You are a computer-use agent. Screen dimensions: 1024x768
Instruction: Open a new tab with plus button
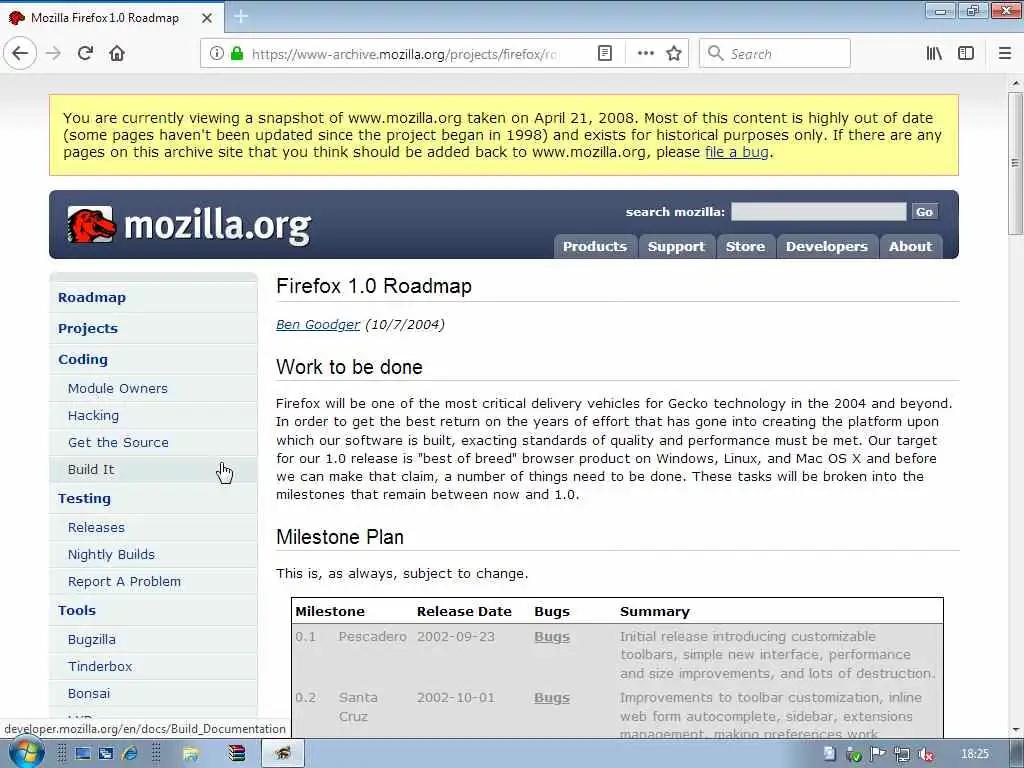[241, 17]
